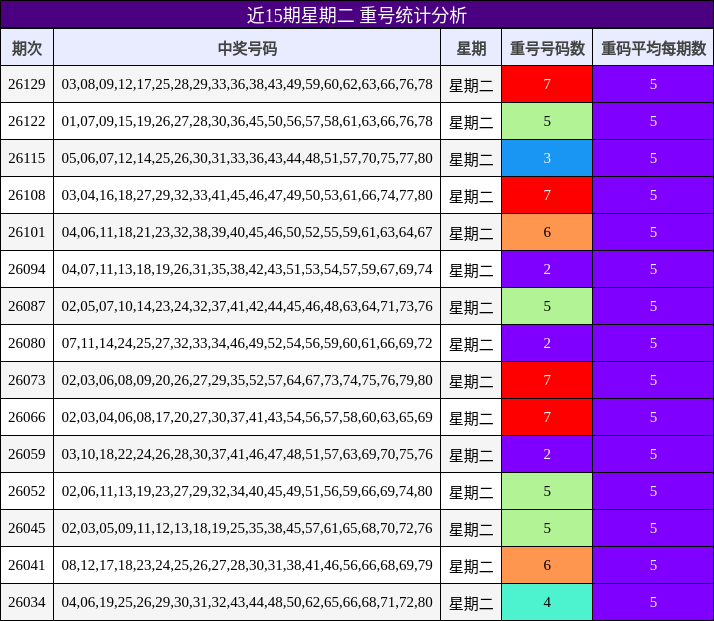The width and height of the screenshot is (714, 621).
Task: Click average value 5 in row 26094
Action: [653, 269]
